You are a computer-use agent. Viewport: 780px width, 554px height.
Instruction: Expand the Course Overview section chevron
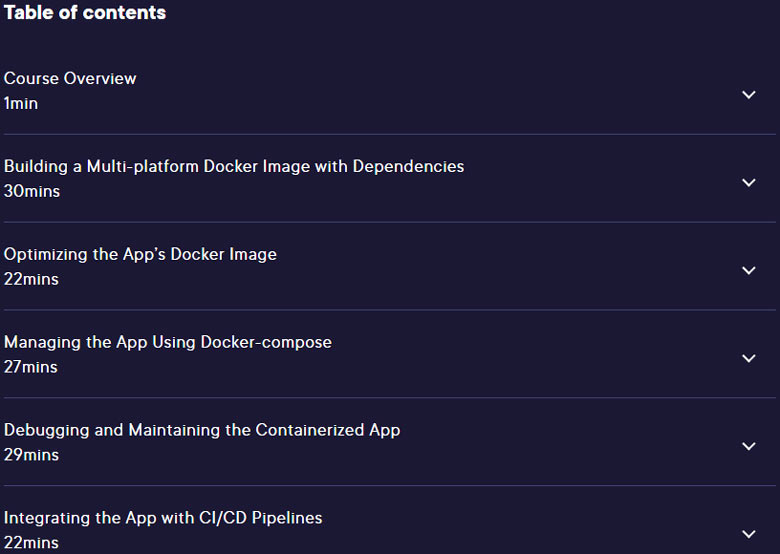(749, 94)
